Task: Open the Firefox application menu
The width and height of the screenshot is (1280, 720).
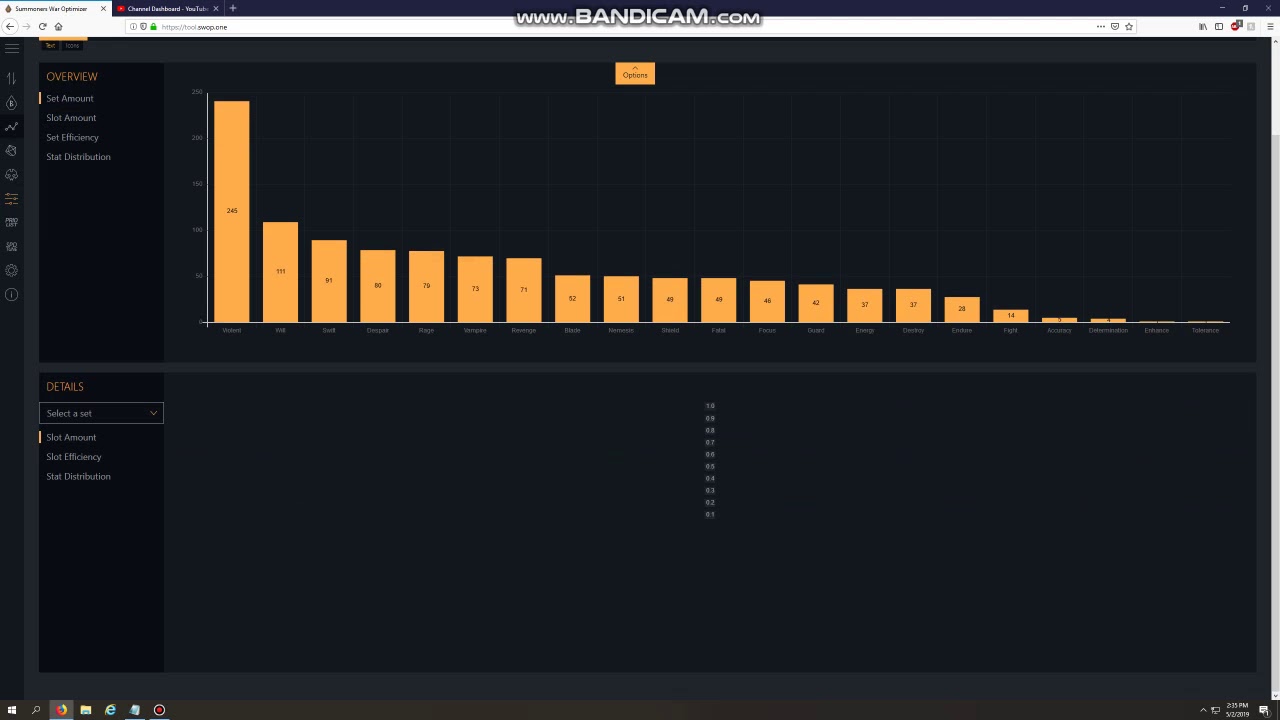Action: click(1271, 26)
